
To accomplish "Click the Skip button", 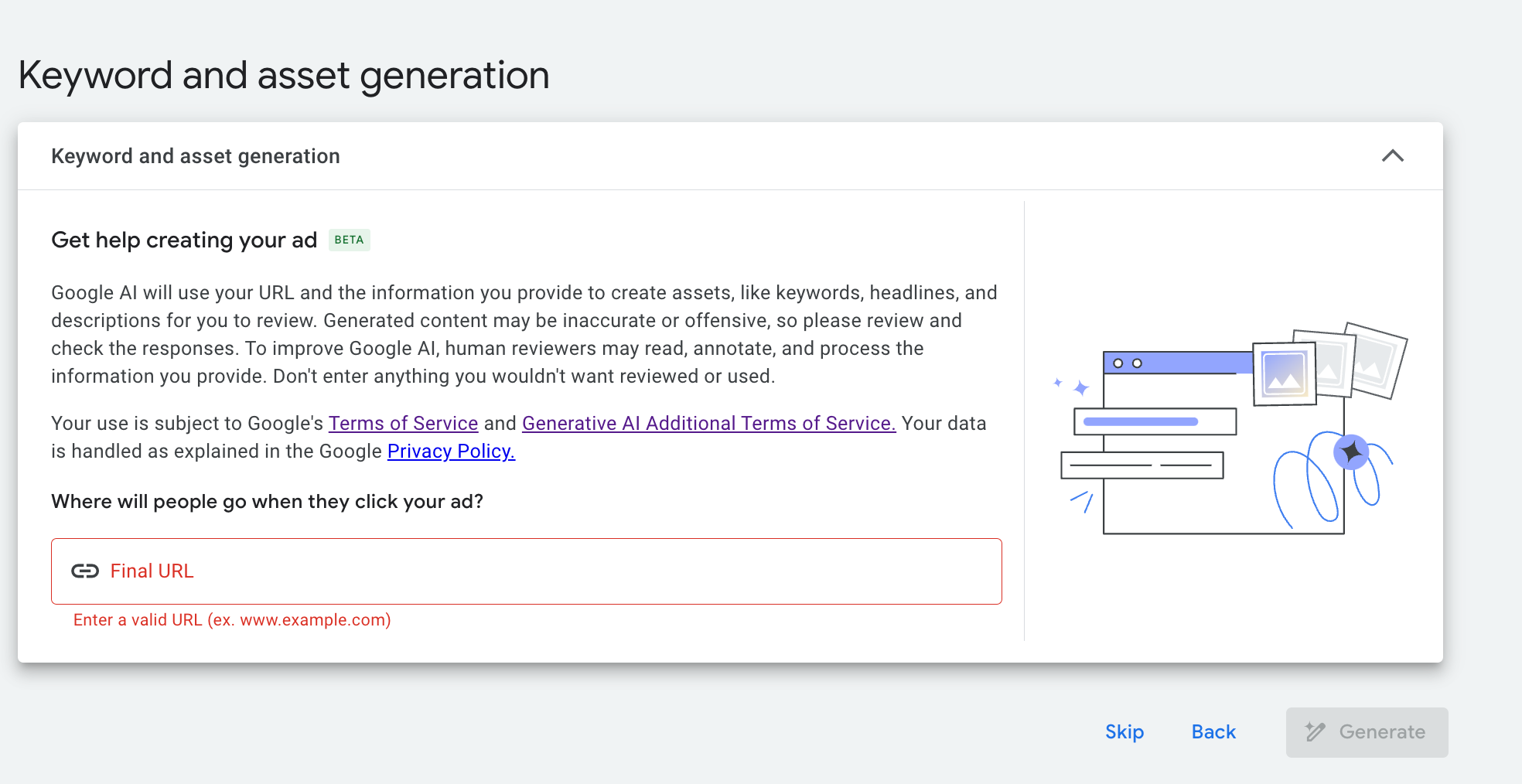I will click(1124, 731).
